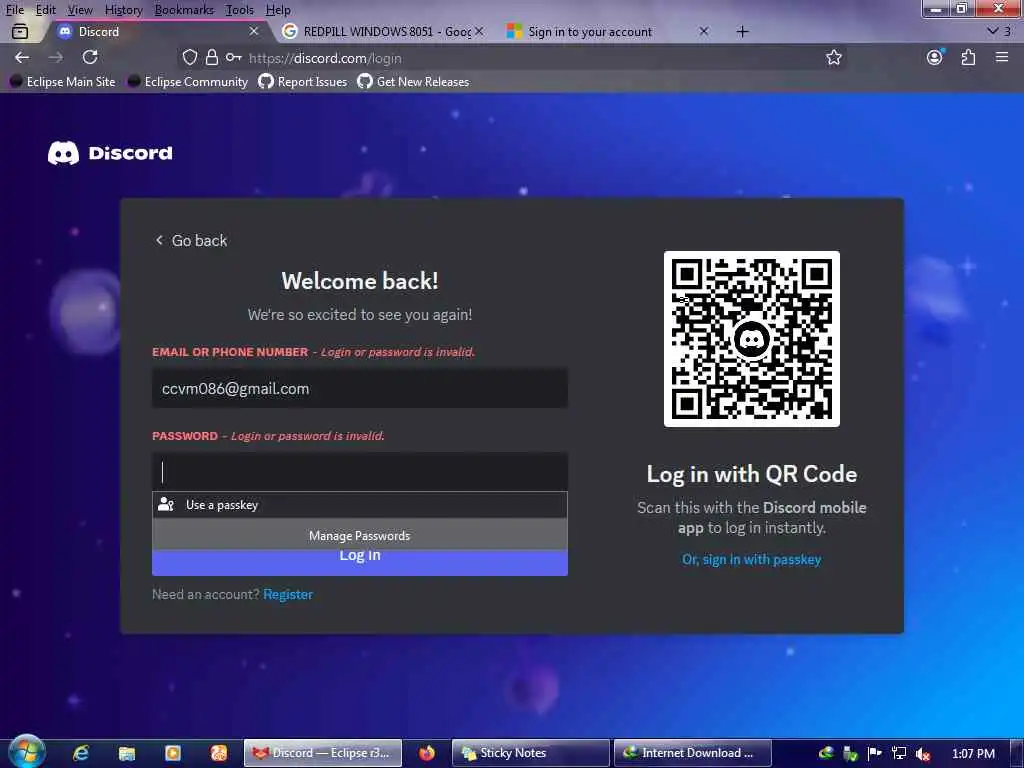
Task: Open Windows Explorer folder taskbar icon
Action: pos(127,753)
